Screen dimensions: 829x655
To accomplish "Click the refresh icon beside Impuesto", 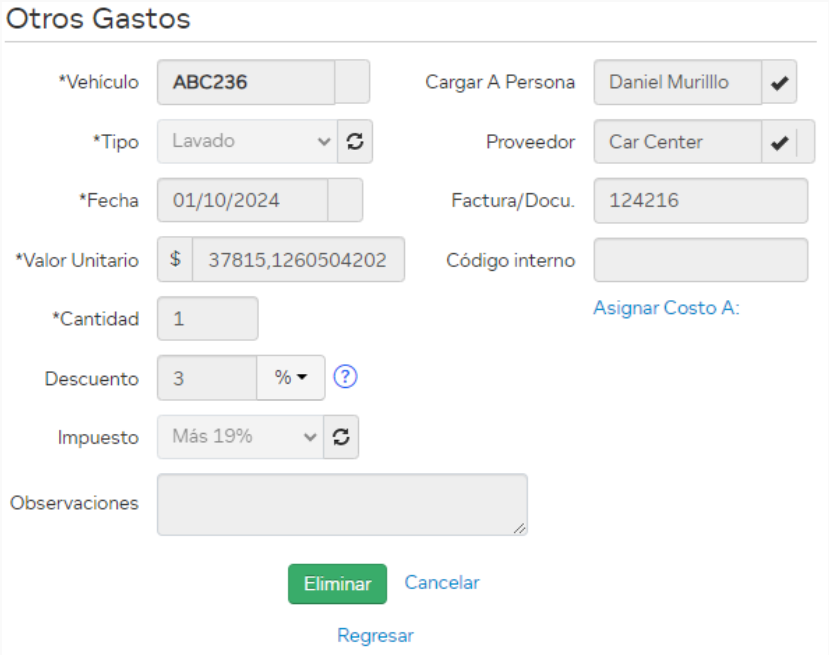I will coord(341,437).
